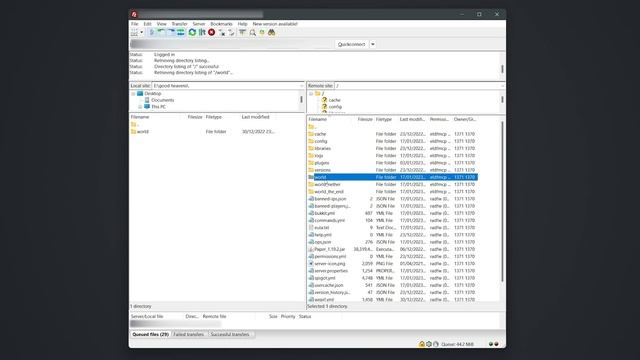640x360 pixels.
Task: Open the Edit menu
Action: point(147,24)
